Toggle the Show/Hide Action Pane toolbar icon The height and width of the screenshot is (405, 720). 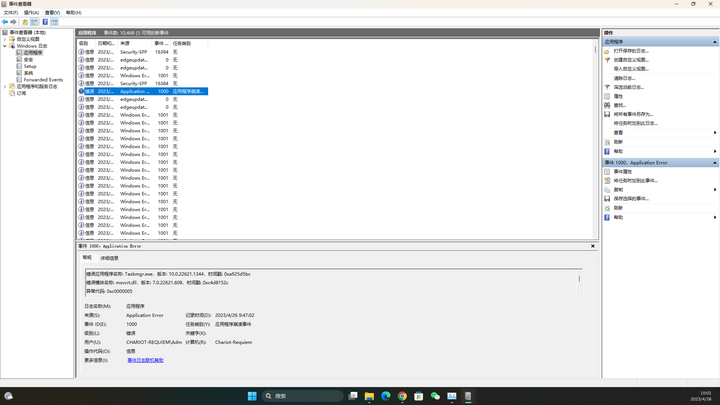(54, 22)
